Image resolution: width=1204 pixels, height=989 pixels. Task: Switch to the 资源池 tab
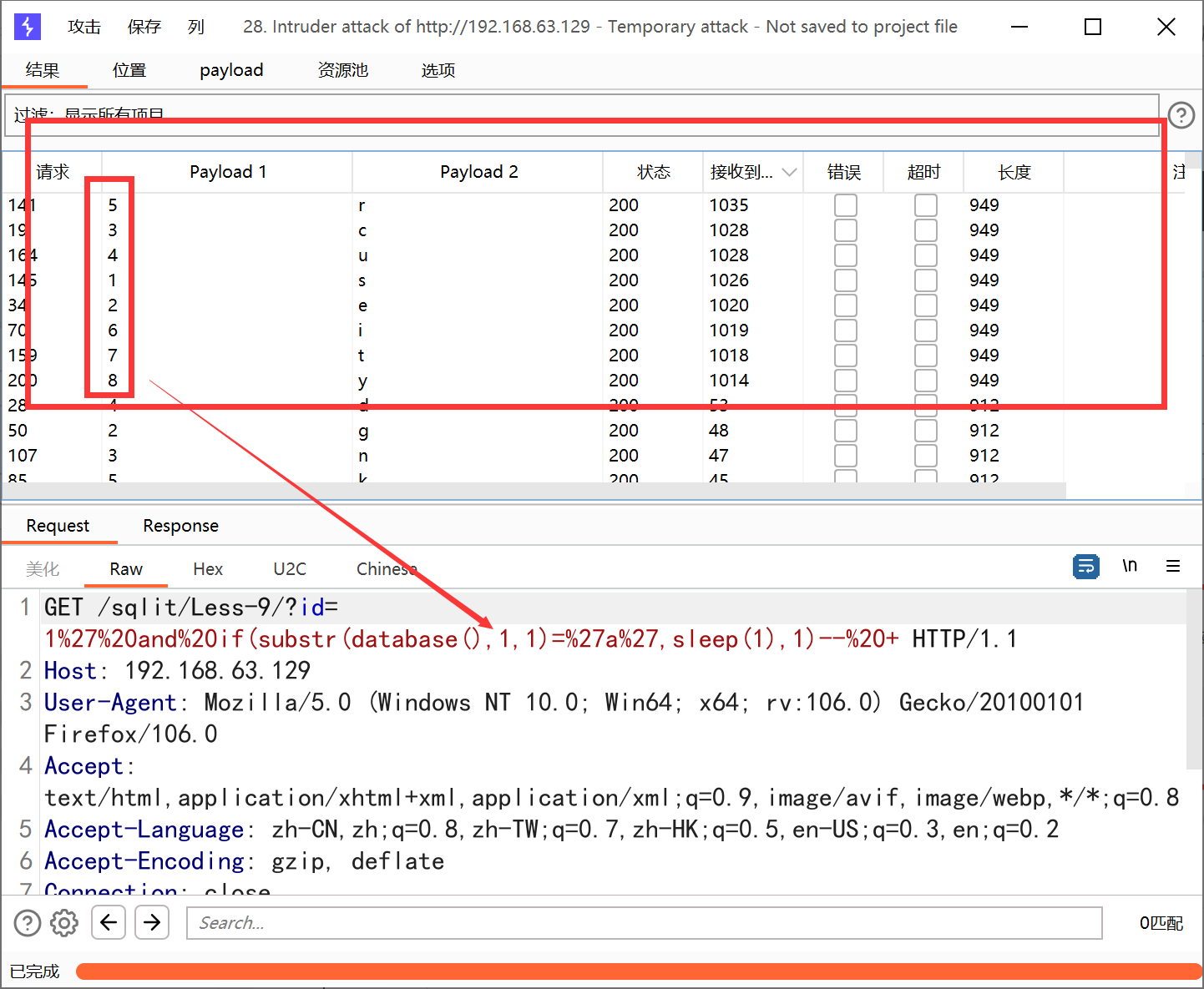click(x=343, y=70)
